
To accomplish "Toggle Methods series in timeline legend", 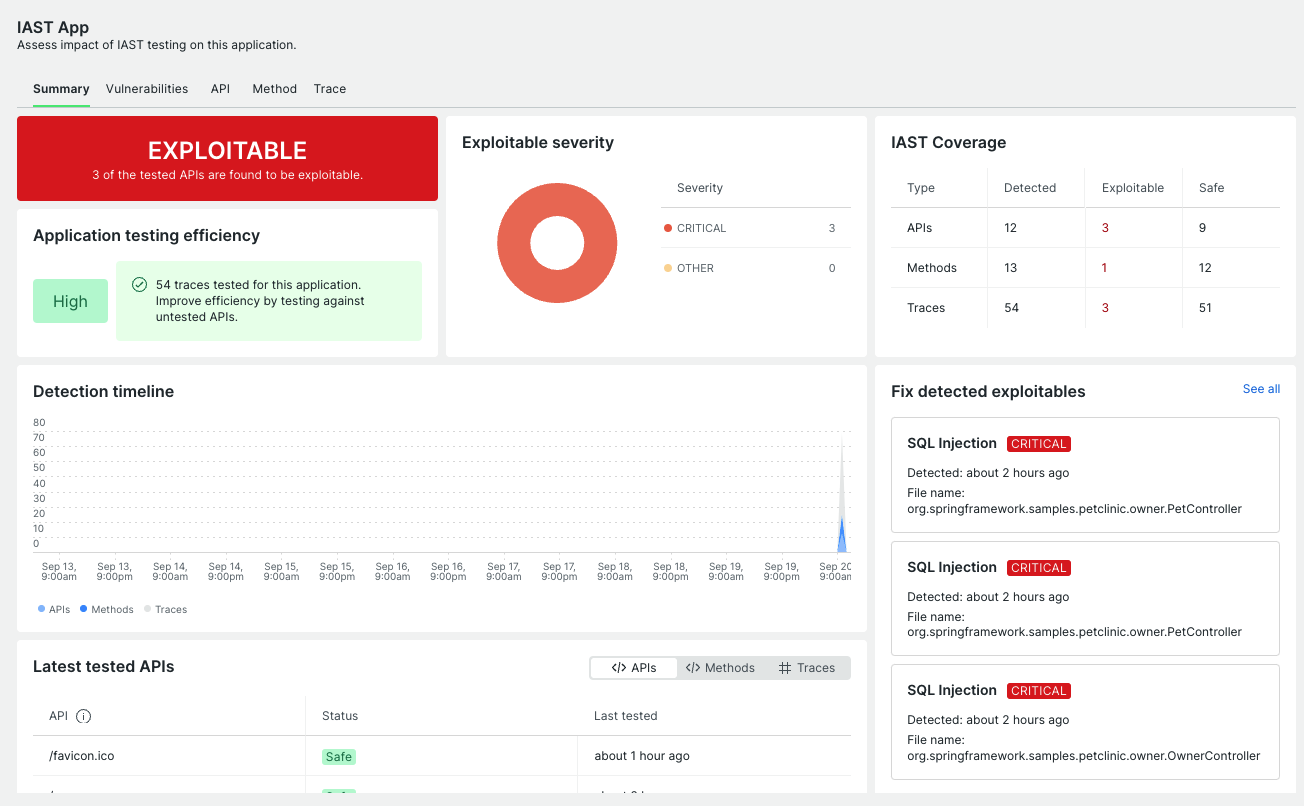I will pyautogui.click(x=106, y=609).
